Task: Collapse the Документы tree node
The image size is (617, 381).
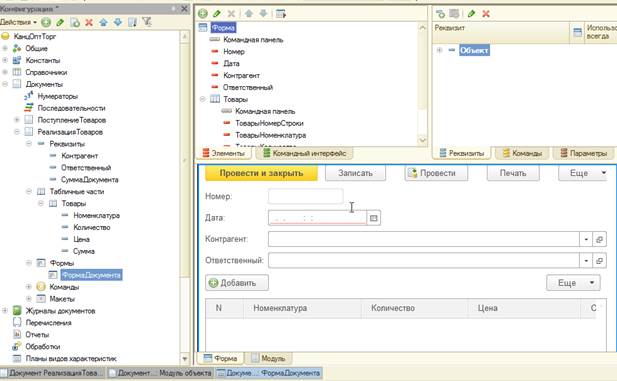Action: (x=5, y=84)
